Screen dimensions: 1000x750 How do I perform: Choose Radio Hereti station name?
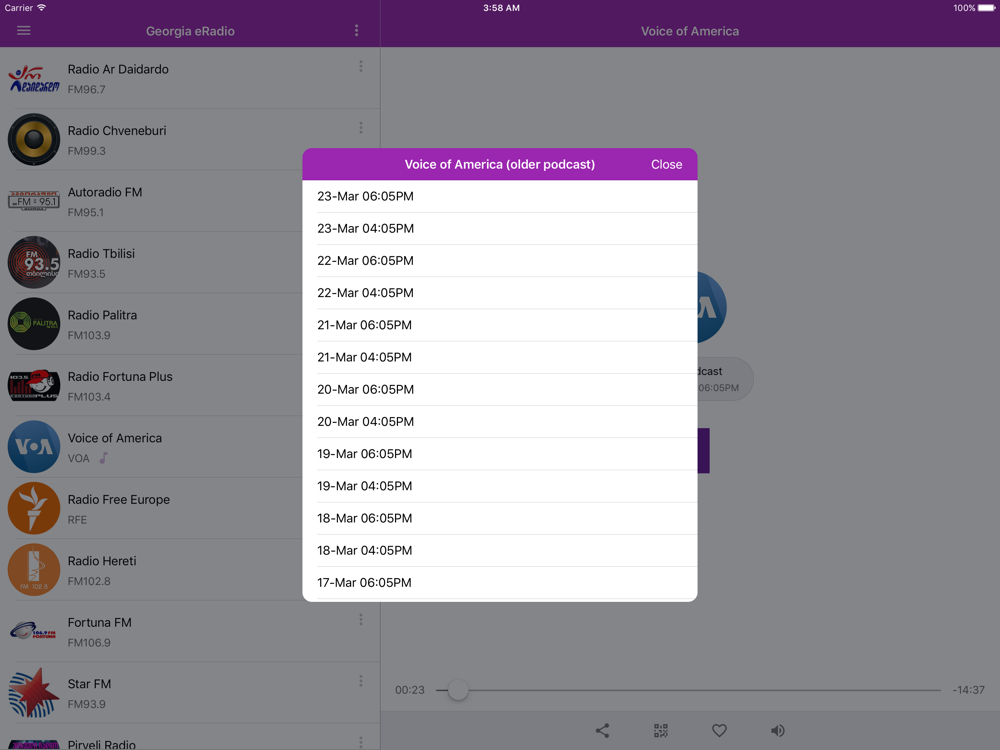[102, 561]
